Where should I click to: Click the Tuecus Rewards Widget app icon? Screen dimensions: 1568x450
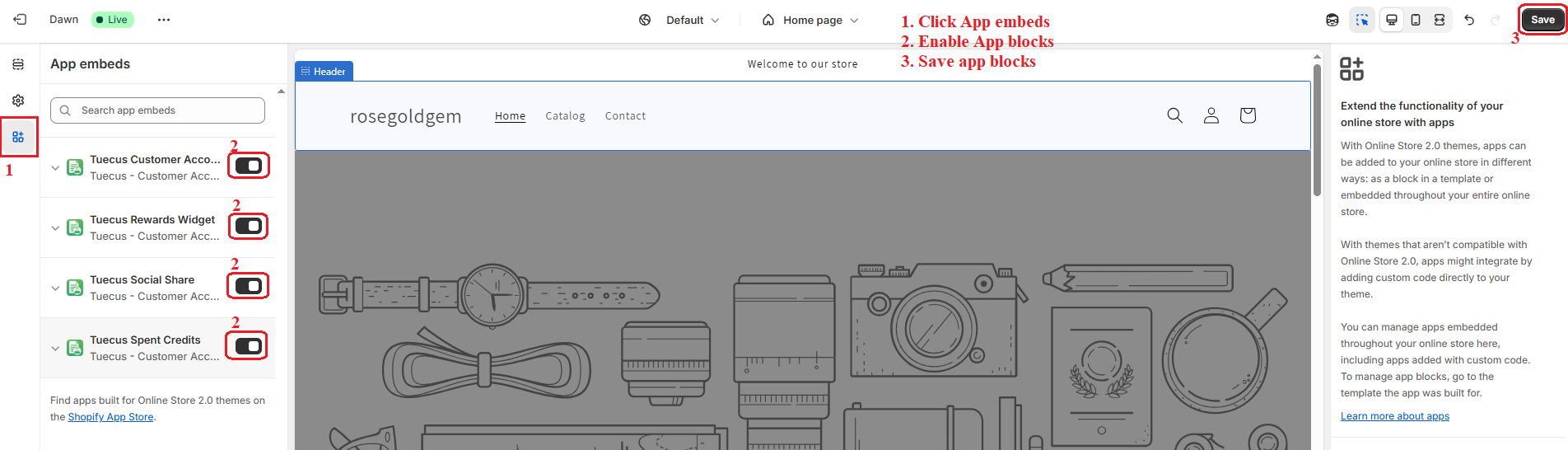pyautogui.click(x=75, y=227)
